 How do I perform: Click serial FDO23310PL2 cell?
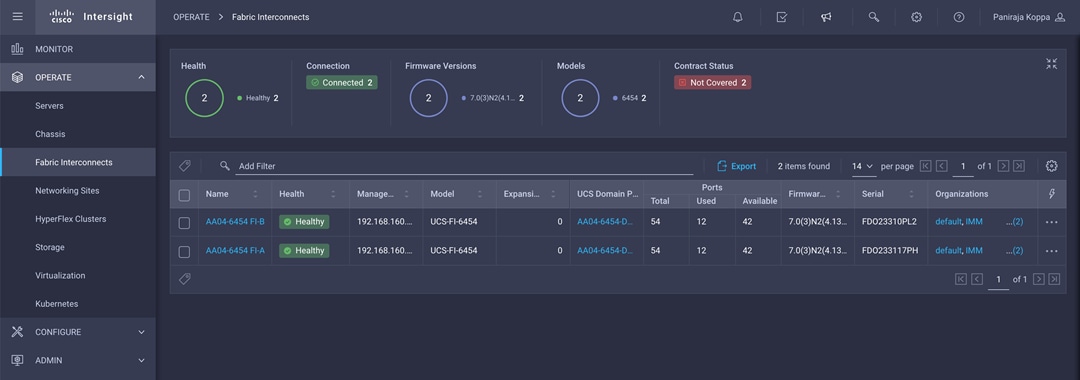889,222
